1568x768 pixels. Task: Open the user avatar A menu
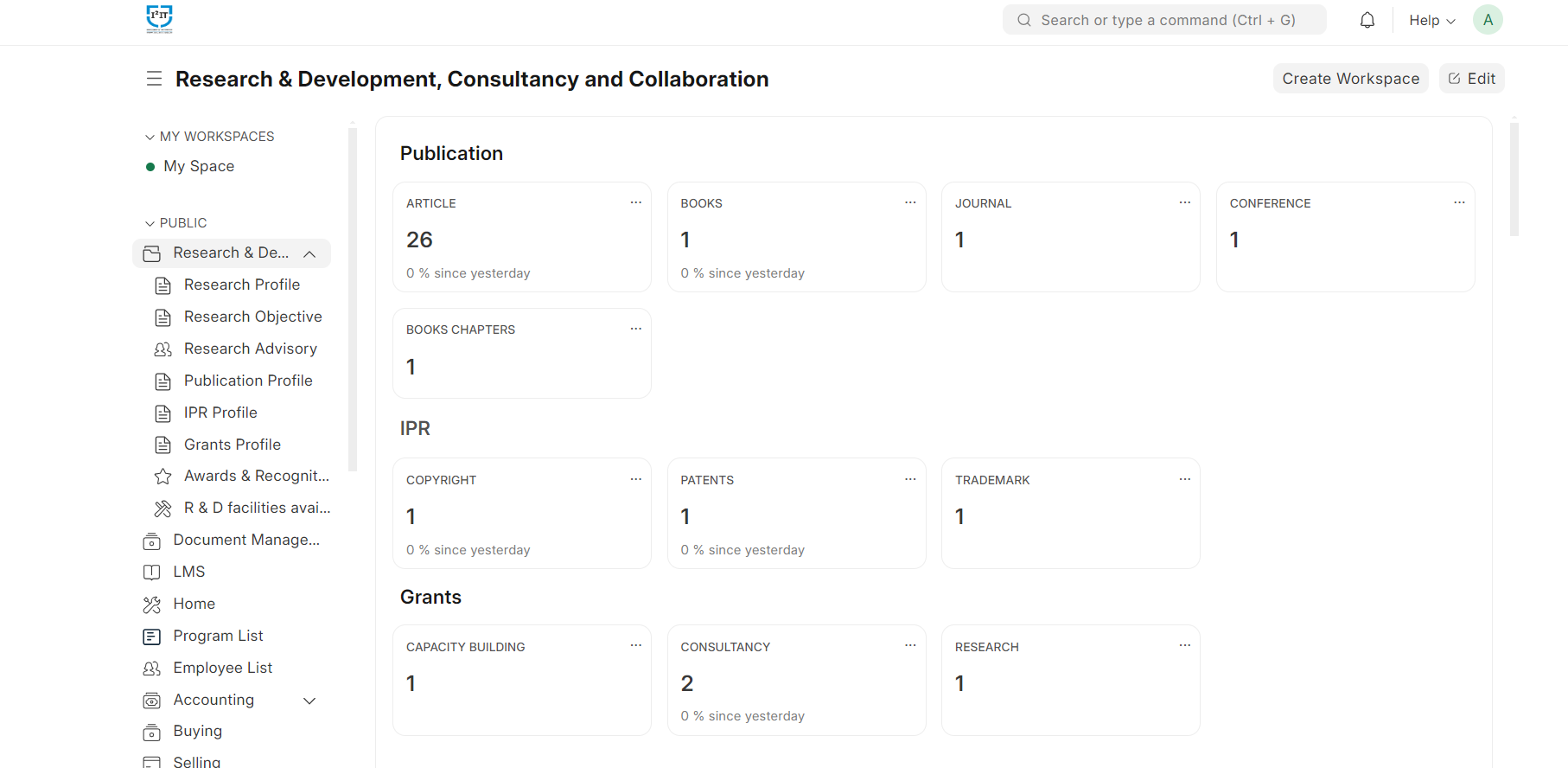point(1488,20)
